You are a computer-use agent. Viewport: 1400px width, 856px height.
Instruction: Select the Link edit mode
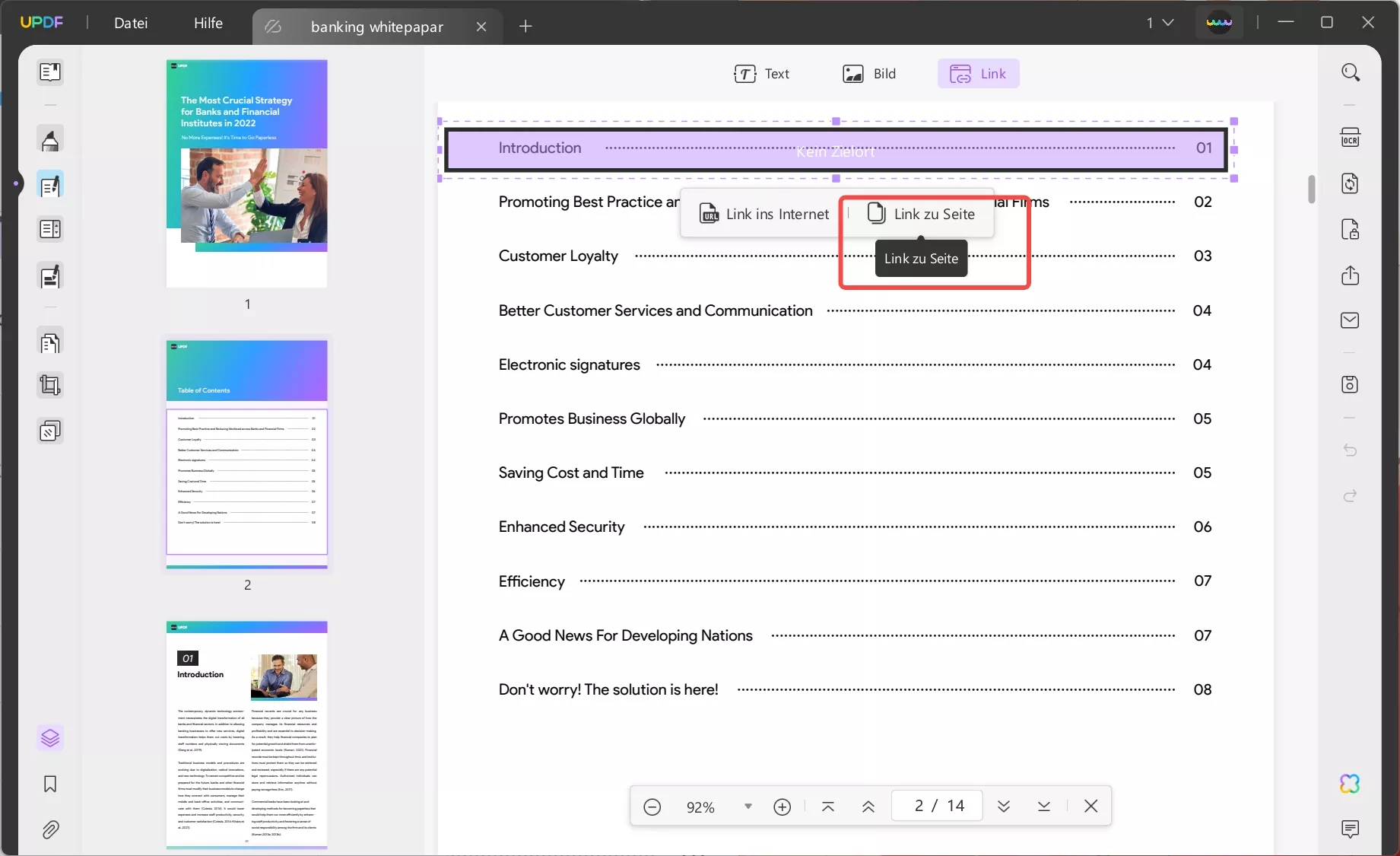tap(979, 74)
